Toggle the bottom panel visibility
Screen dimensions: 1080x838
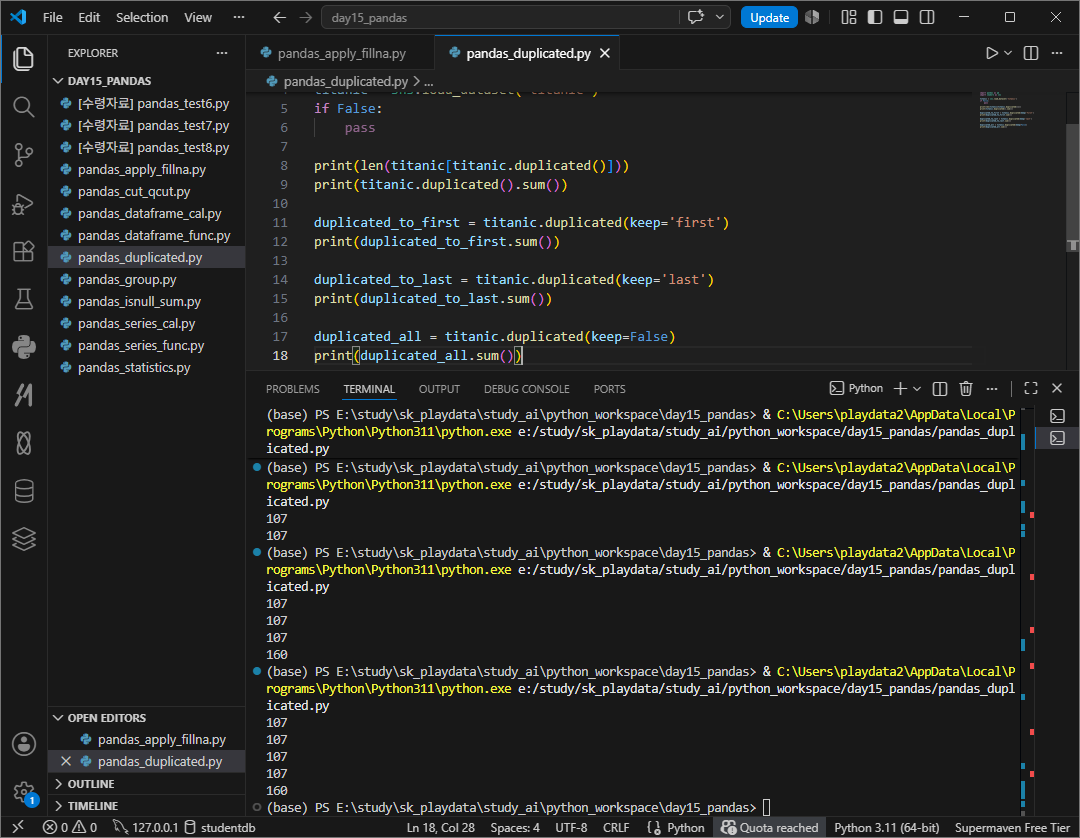coord(901,17)
